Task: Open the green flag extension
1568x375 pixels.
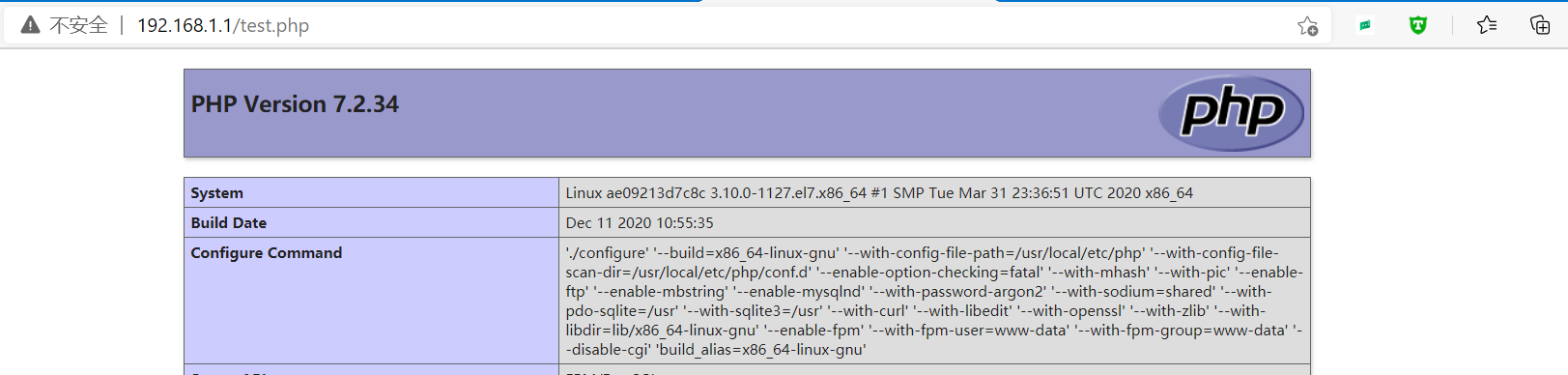Action: [1365, 26]
